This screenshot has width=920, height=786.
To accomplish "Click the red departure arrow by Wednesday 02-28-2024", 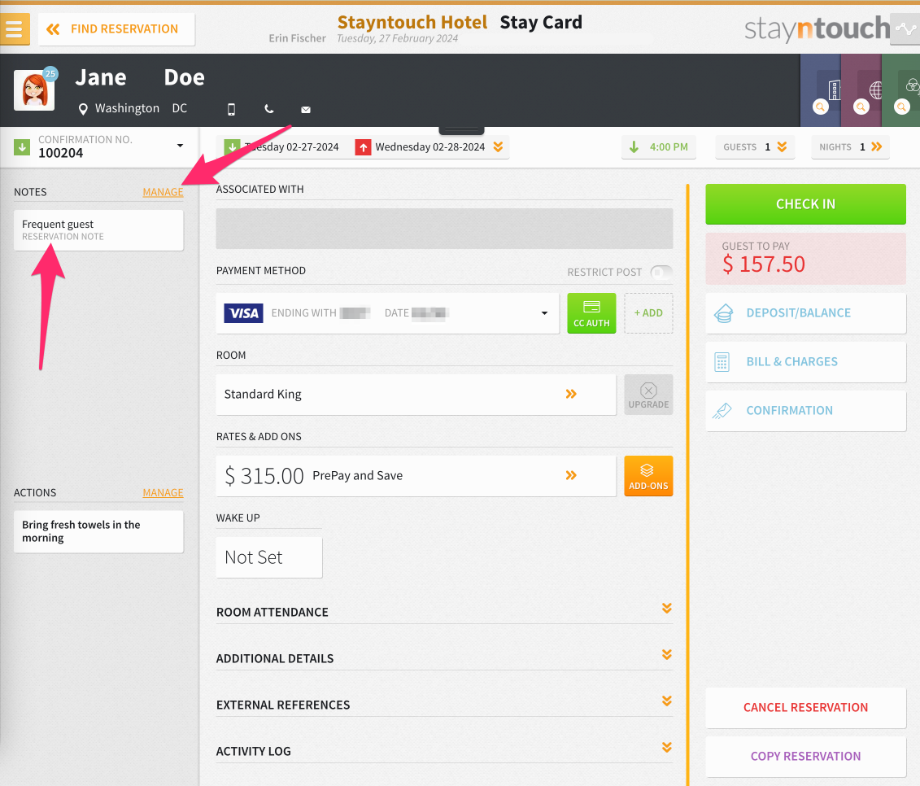I will tap(363, 147).
